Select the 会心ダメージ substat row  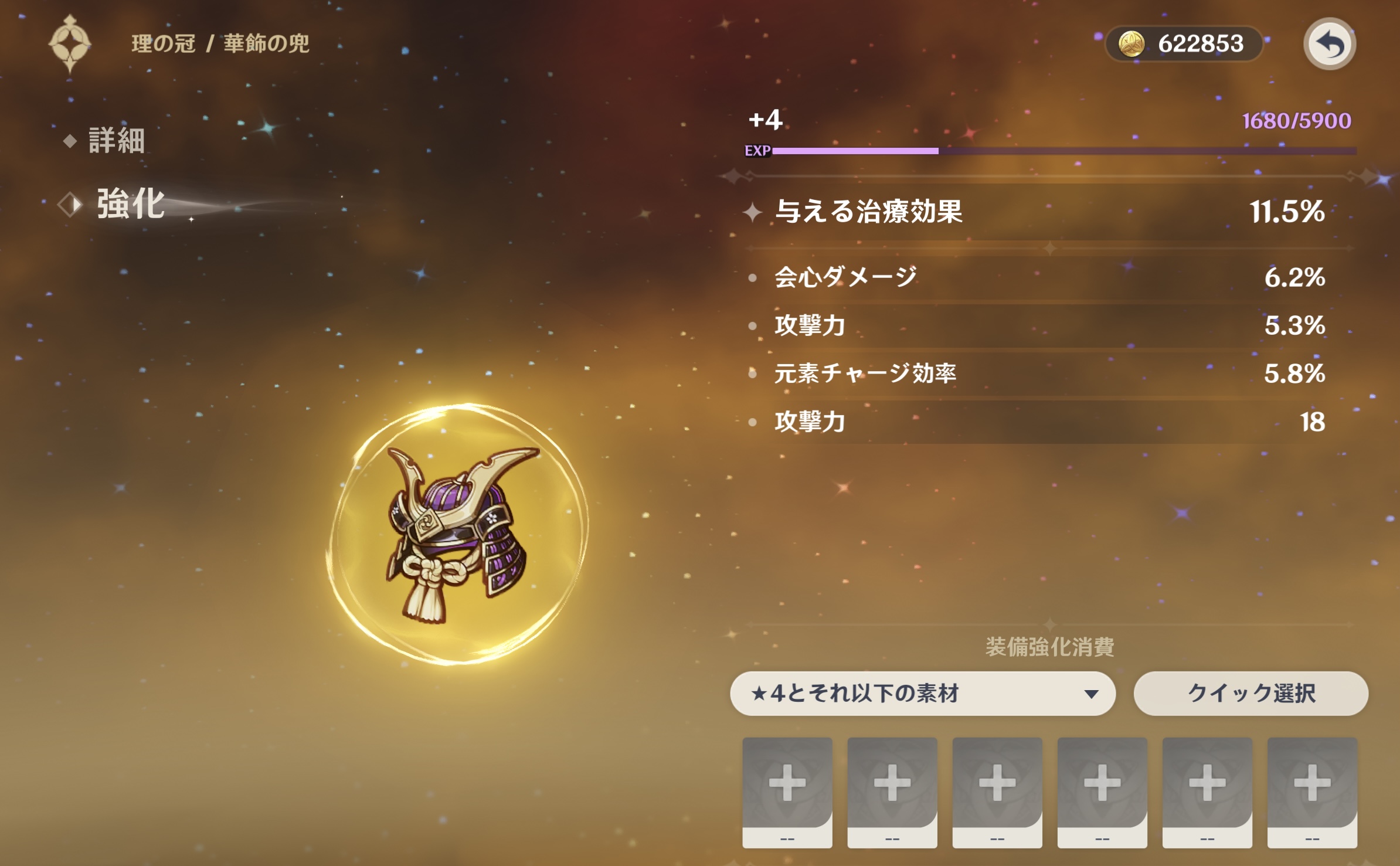pyautogui.click(x=1049, y=277)
